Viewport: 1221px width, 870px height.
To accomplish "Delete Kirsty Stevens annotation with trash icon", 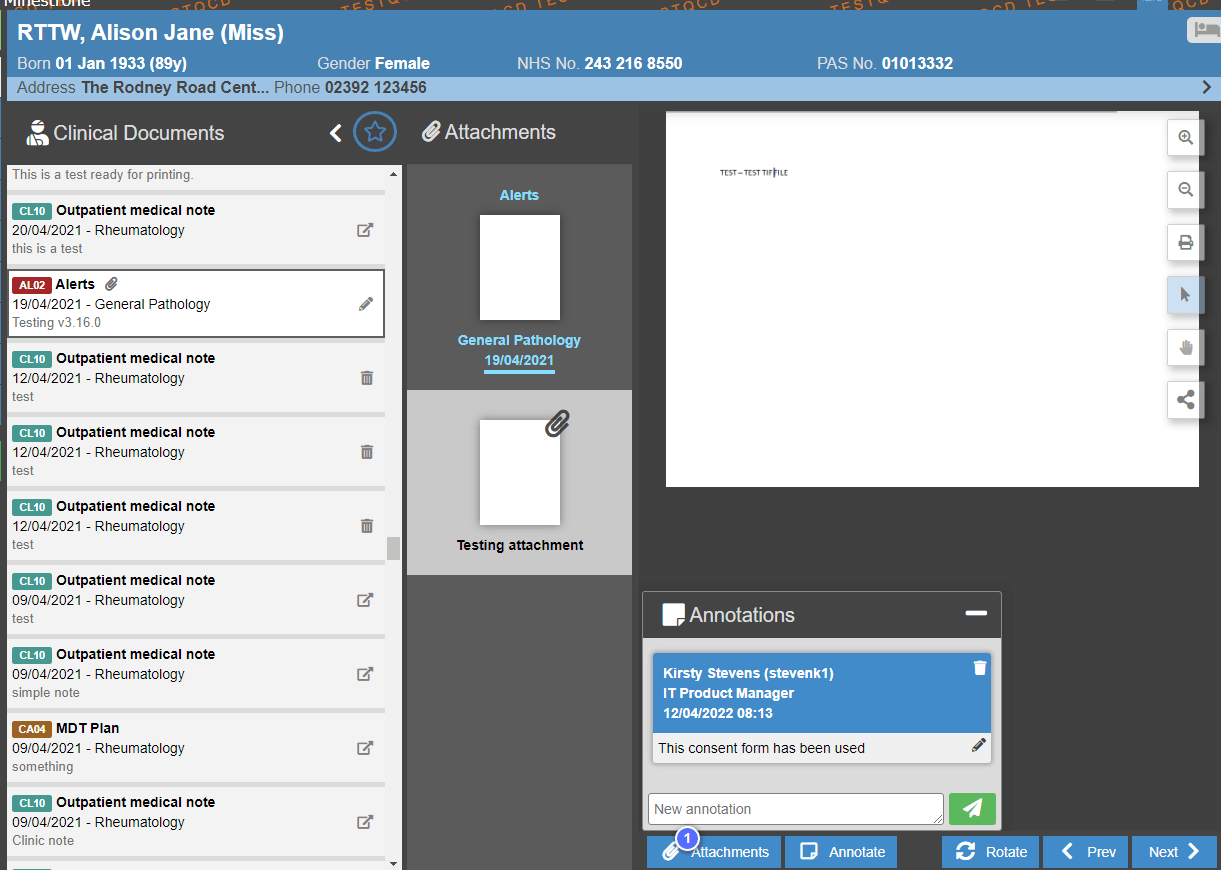I will pyautogui.click(x=979, y=668).
